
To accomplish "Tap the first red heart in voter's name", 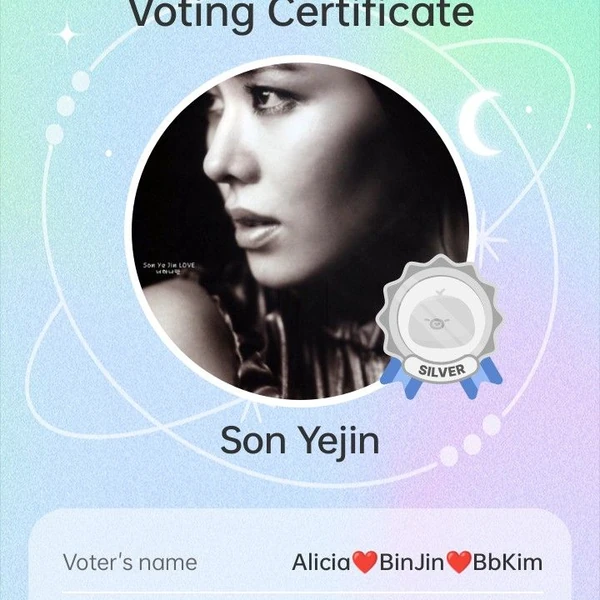I will pos(365,562).
